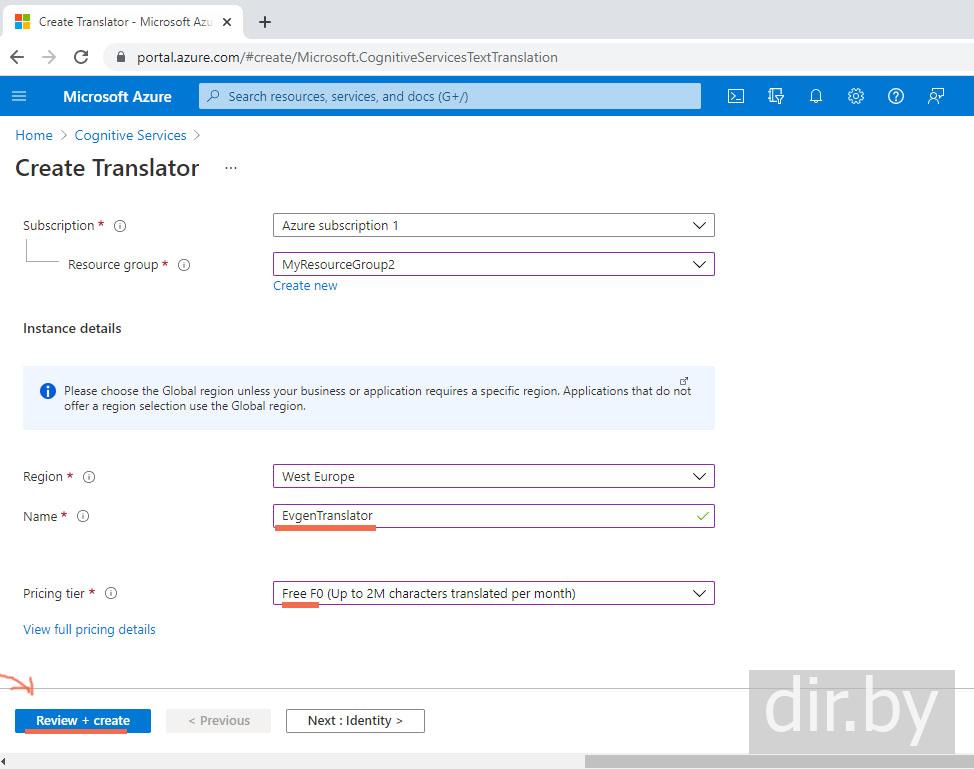This screenshot has height=769, width=974.
Task: Click the Region info icon
Action: coord(89,477)
